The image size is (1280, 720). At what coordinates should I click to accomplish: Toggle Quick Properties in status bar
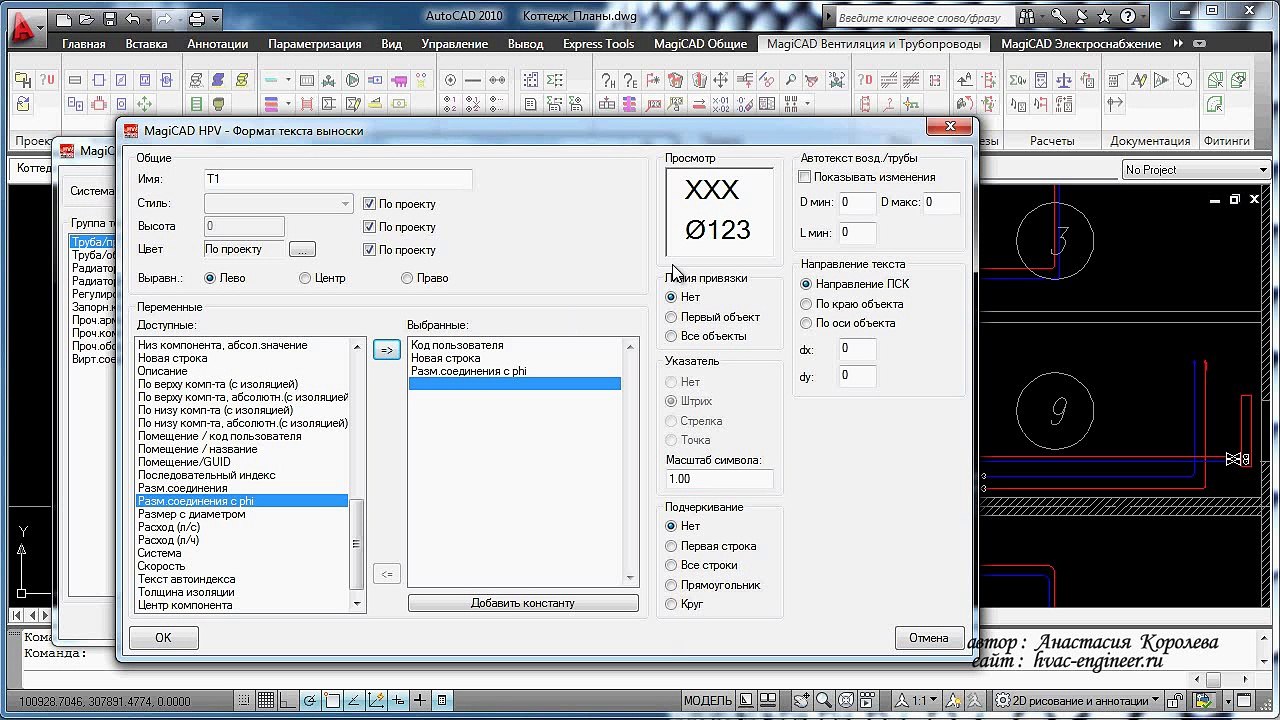(x=442, y=701)
